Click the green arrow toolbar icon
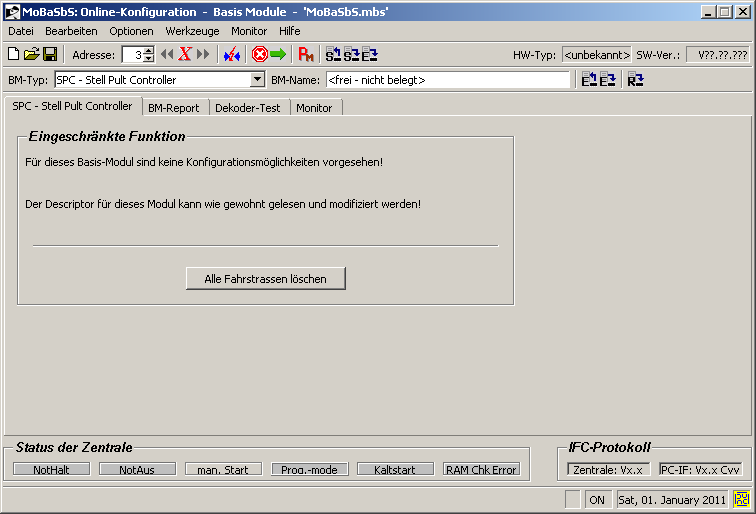756x514 pixels. [277, 55]
